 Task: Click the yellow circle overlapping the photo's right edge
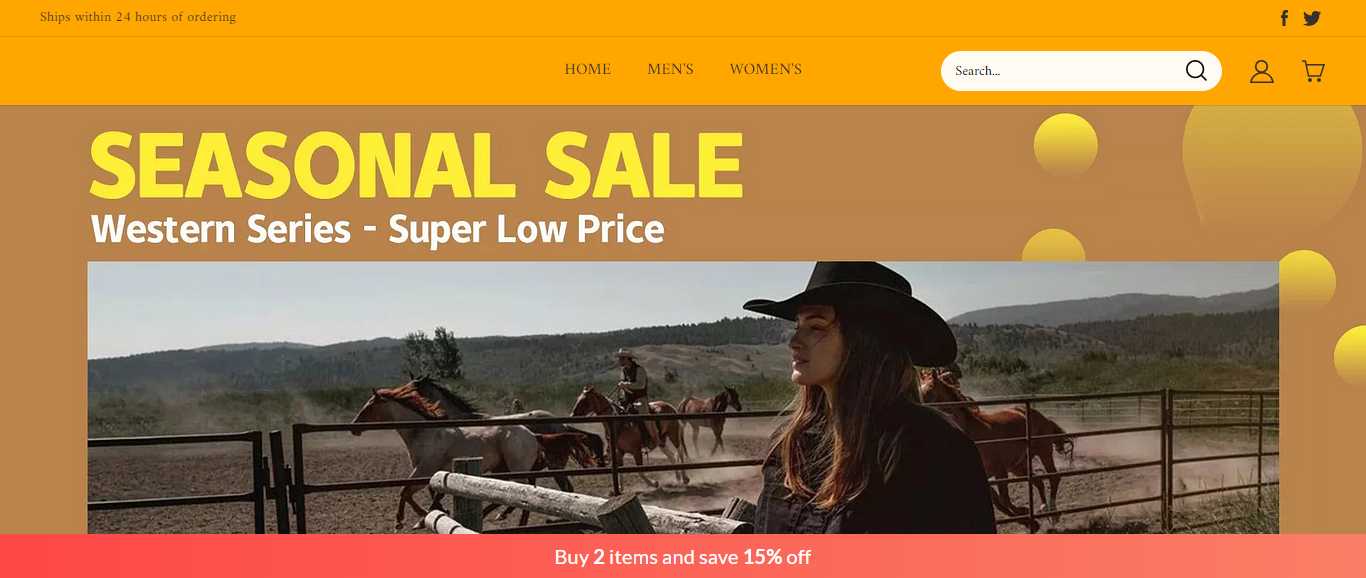[1306, 279]
